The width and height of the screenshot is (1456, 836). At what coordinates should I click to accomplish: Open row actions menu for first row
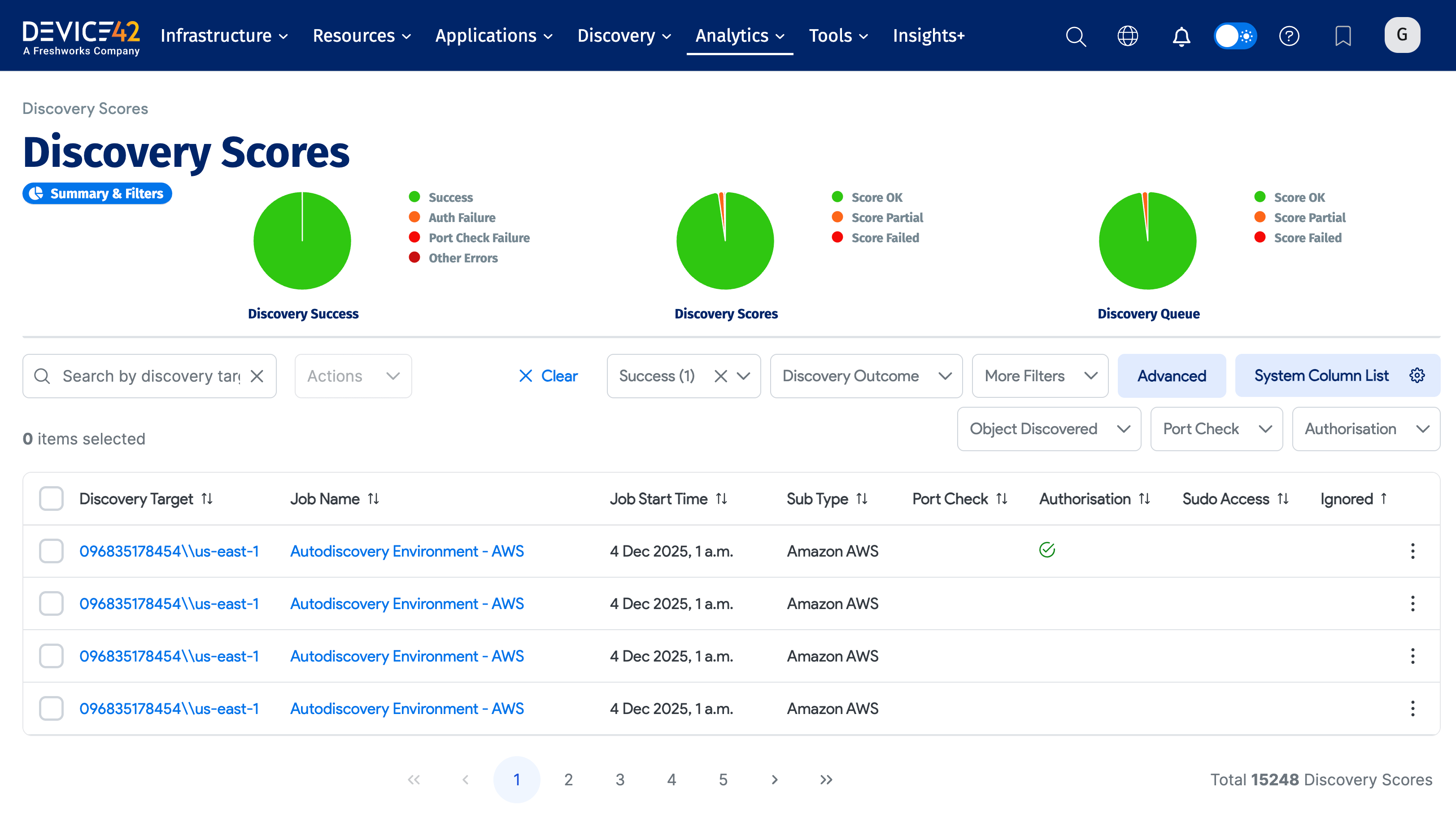[x=1412, y=551]
